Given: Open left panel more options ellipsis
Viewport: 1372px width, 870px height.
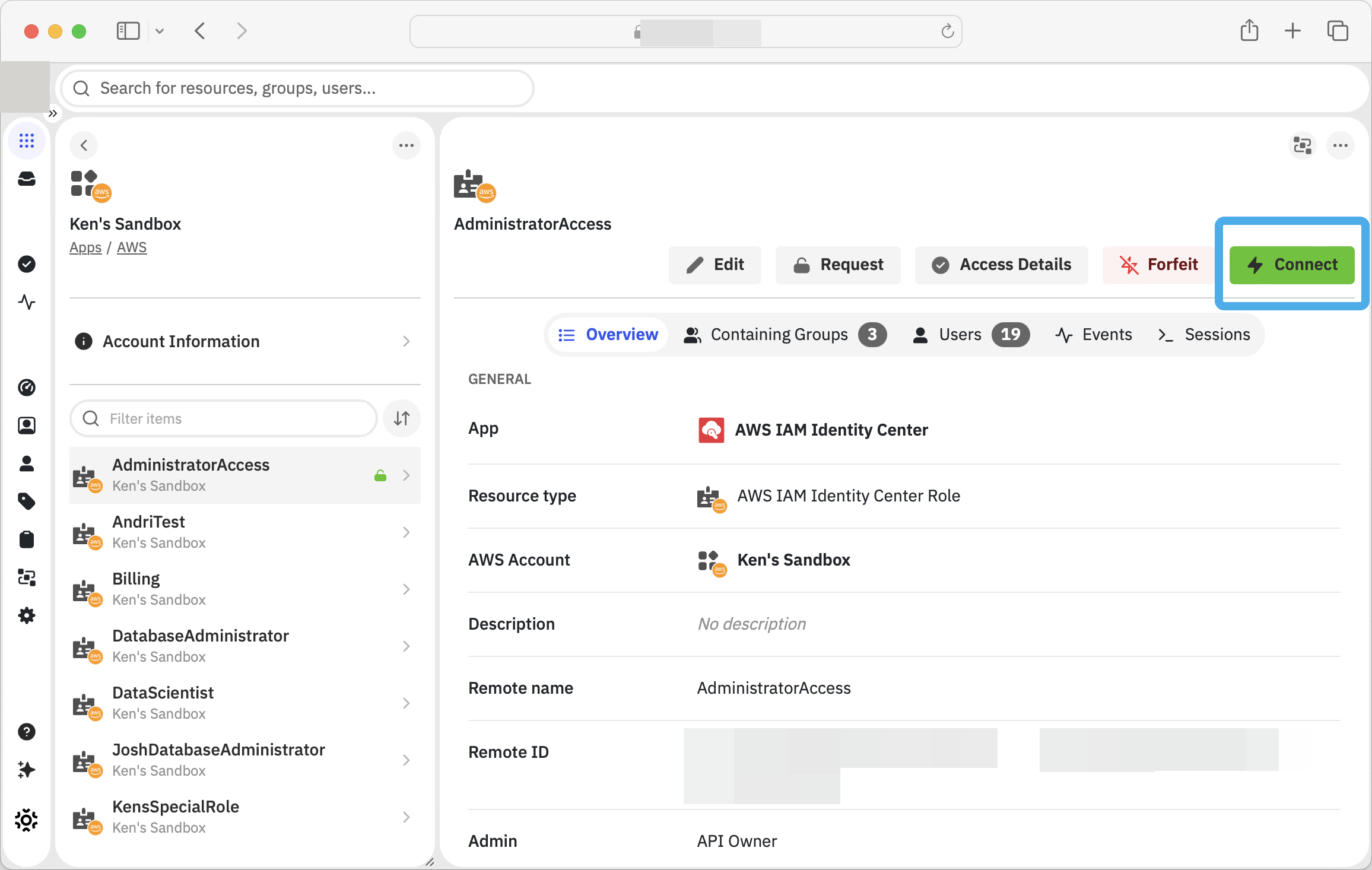Looking at the screenshot, I should pyautogui.click(x=406, y=145).
